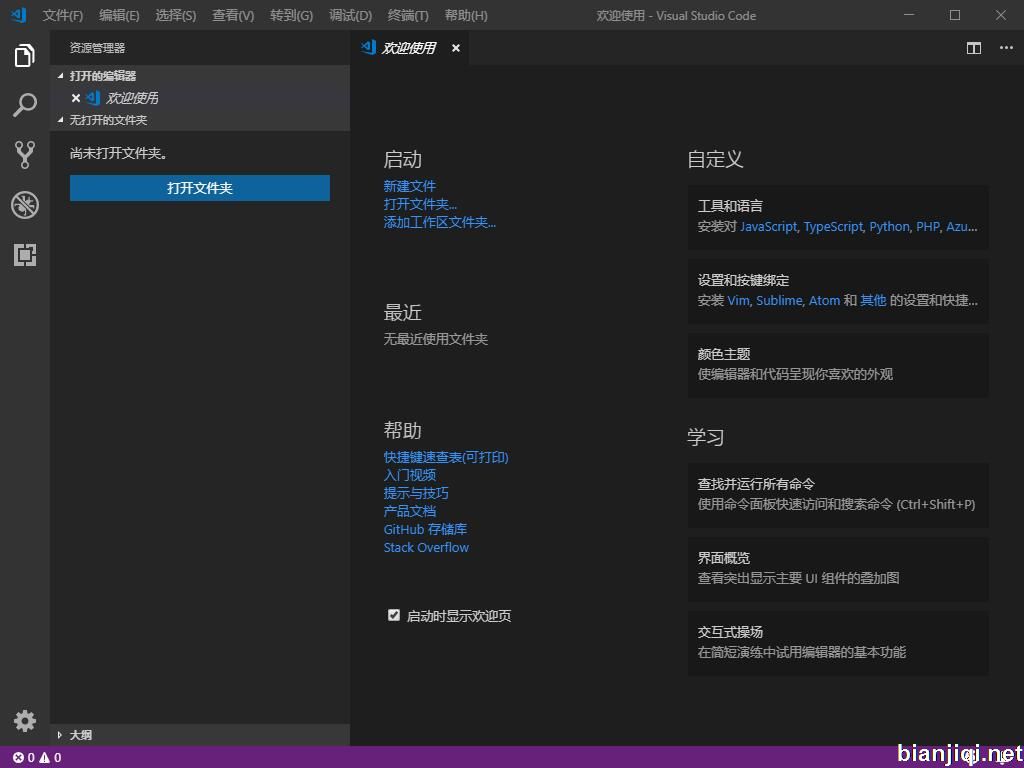Click the 资源管理器 panel title
Image resolution: width=1024 pixels, height=768 pixels.
pos(97,48)
